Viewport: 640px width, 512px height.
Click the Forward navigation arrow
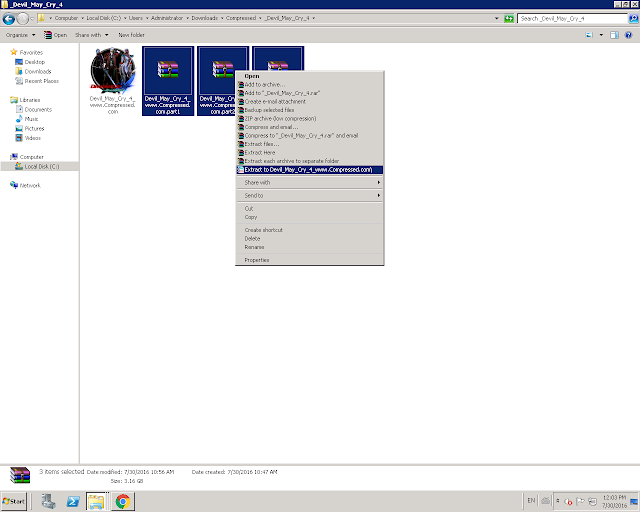pyautogui.click(x=23, y=18)
